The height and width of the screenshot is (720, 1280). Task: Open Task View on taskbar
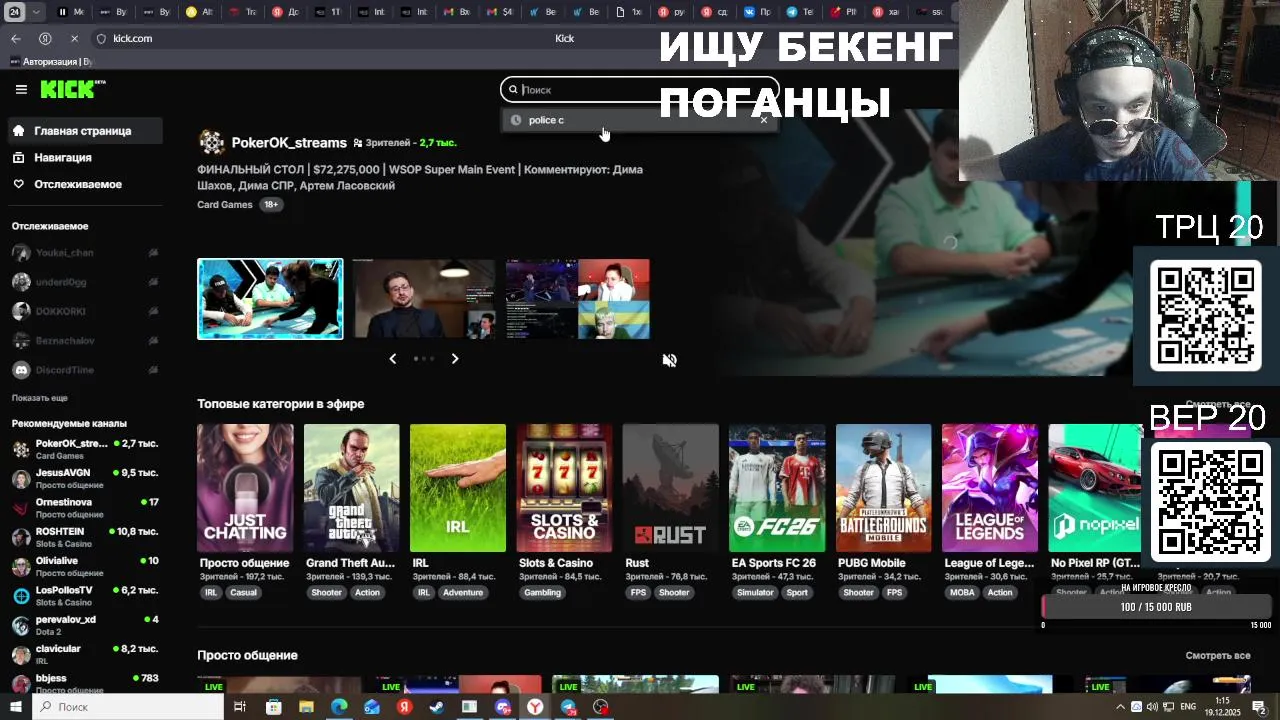240,707
